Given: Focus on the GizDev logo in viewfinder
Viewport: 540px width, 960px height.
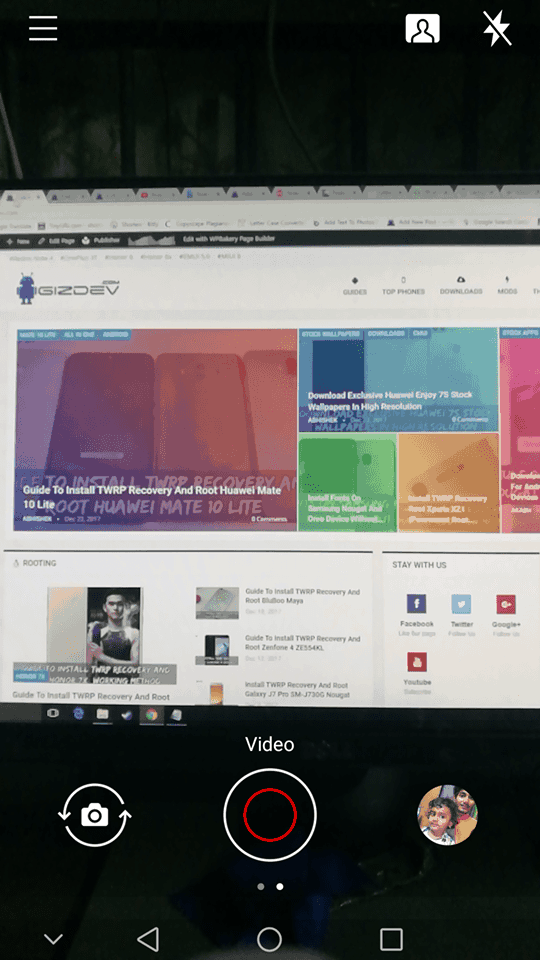Looking at the screenshot, I should (68, 290).
